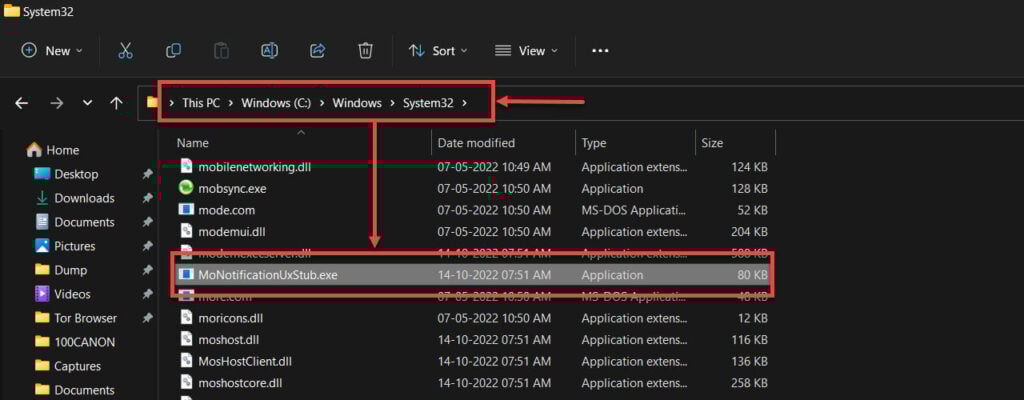The width and height of the screenshot is (1024, 400).
Task: Click the Share icon in toolbar
Action: coord(318,51)
